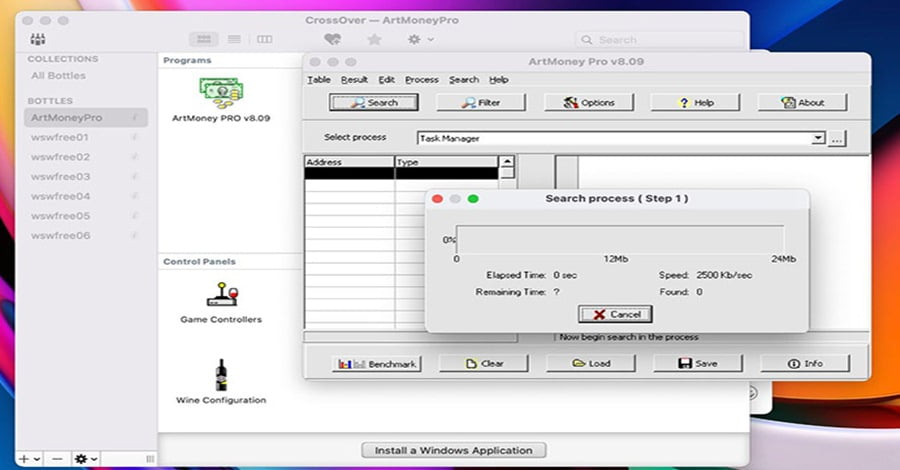Click the green zoom button of Search process dialog

473,199
